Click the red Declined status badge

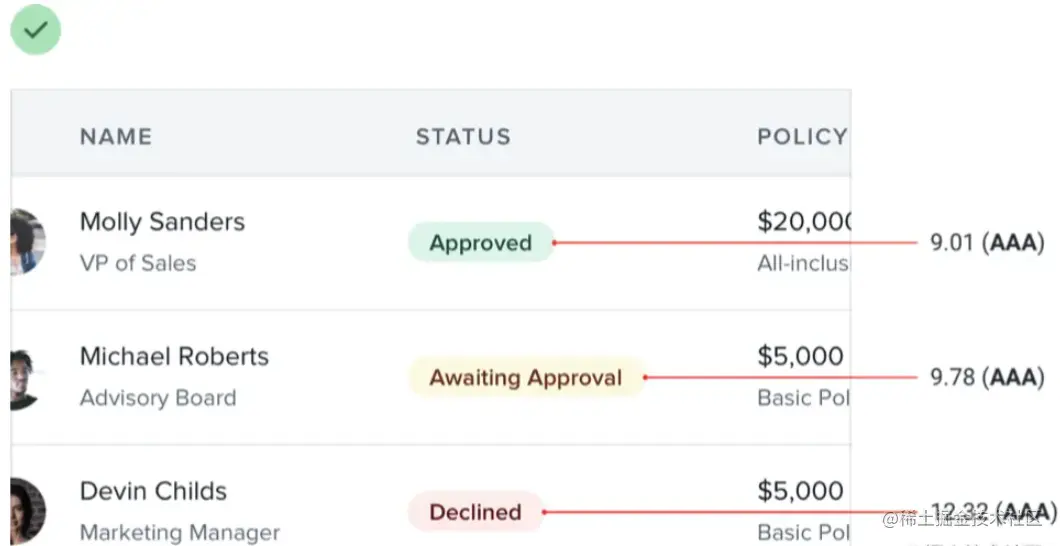click(x=475, y=512)
